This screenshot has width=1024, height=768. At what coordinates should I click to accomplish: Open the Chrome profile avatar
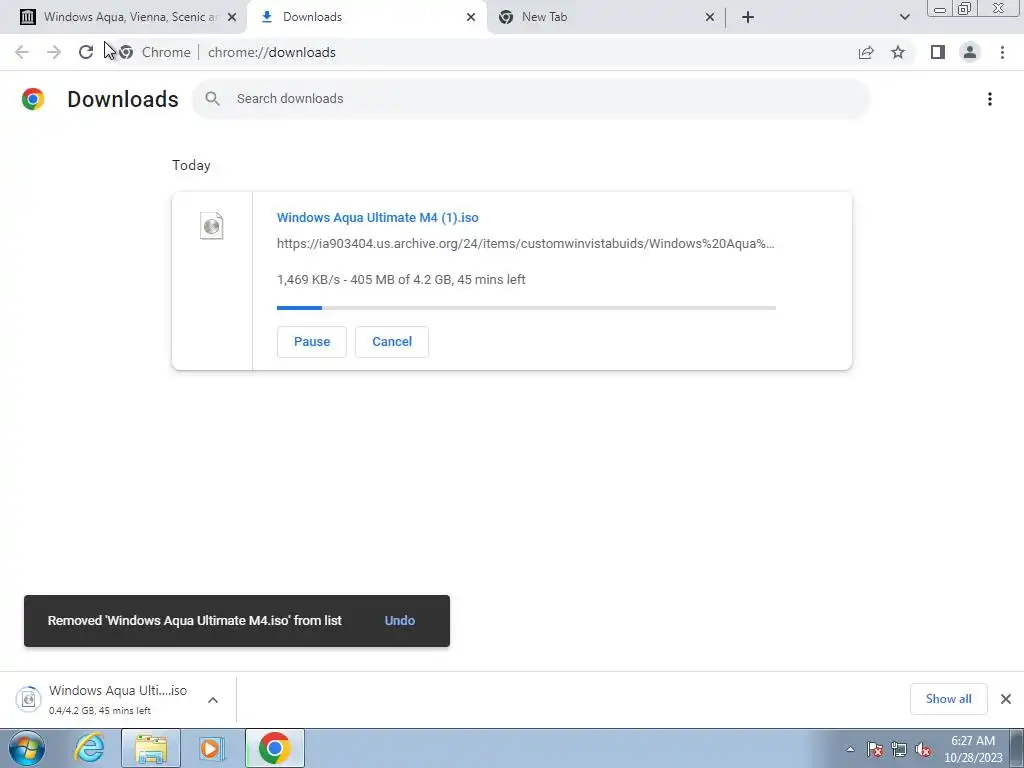[970, 52]
